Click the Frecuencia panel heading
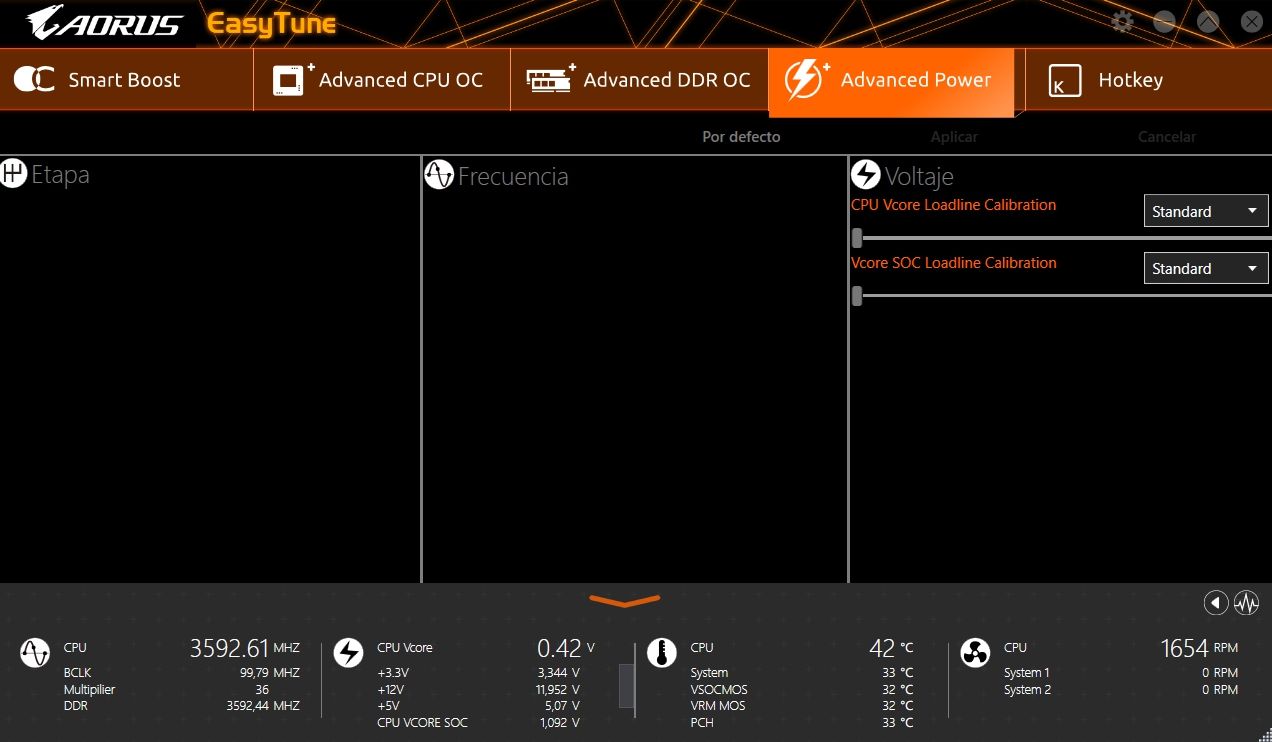This screenshot has width=1272, height=742. pos(513,177)
